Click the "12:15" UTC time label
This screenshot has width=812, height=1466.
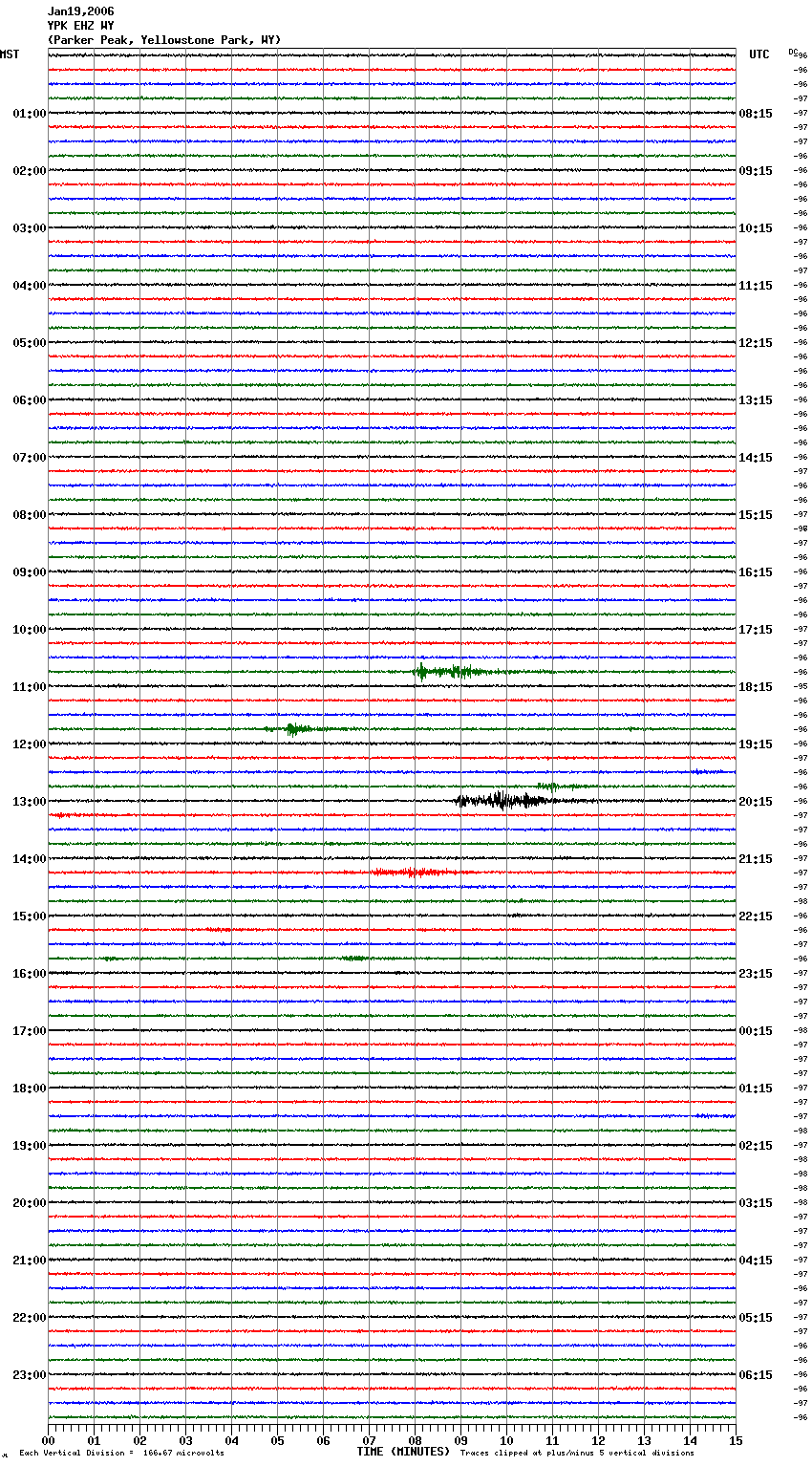756,343
